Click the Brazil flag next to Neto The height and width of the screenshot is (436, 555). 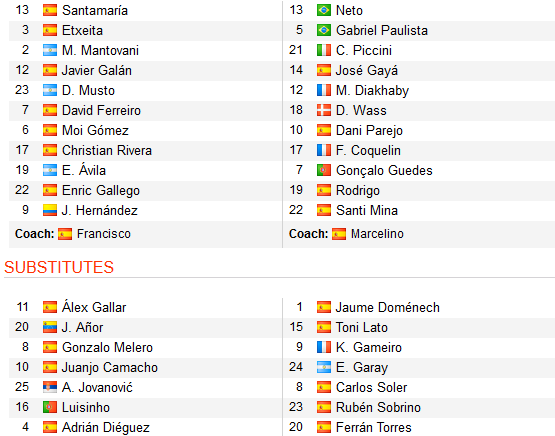[324, 10]
